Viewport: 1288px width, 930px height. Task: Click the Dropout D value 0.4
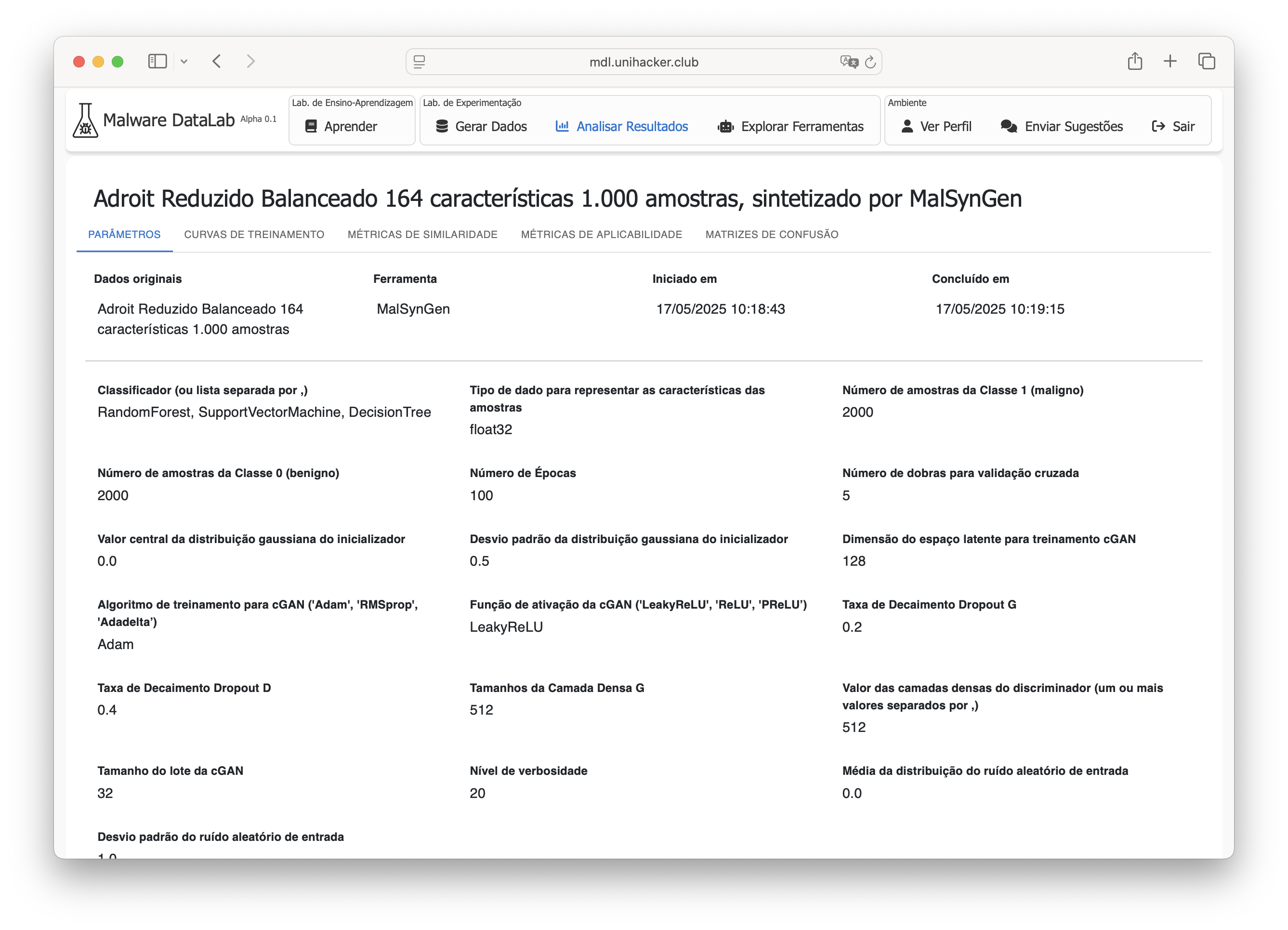(107, 710)
